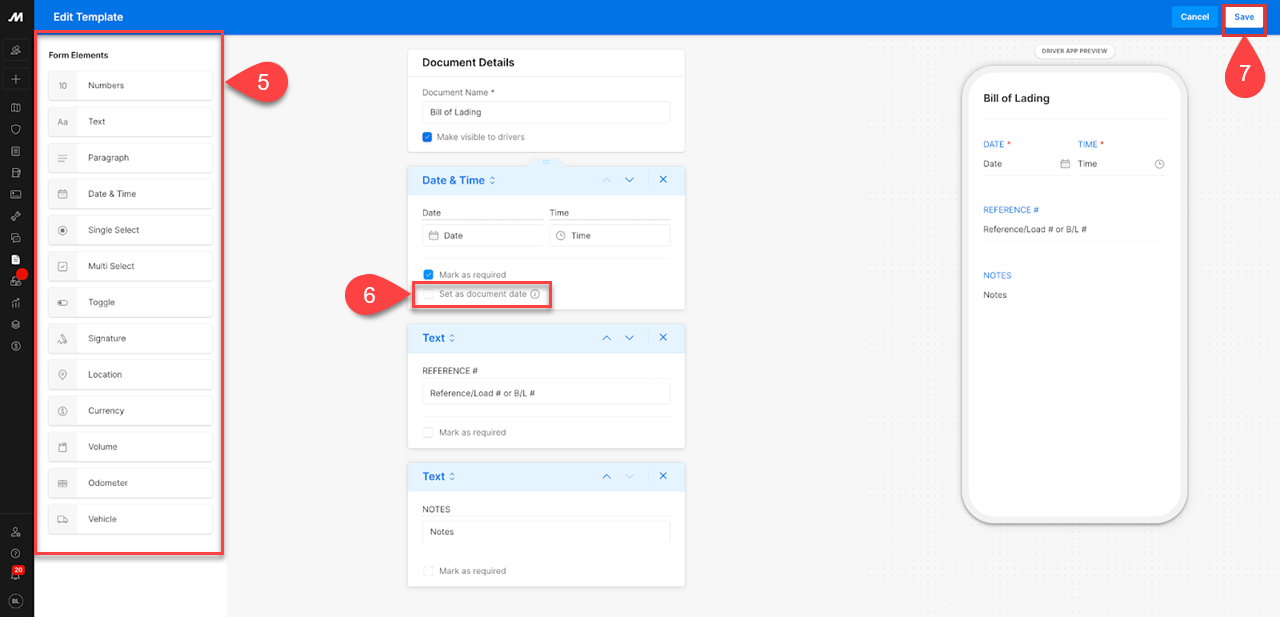This screenshot has width=1280, height=617.
Task: Open the help question mark icon
Action: click(x=16, y=553)
